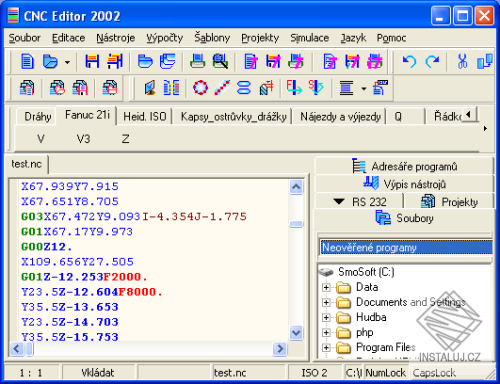Switch to the Dráhy tab

tap(37, 117)
